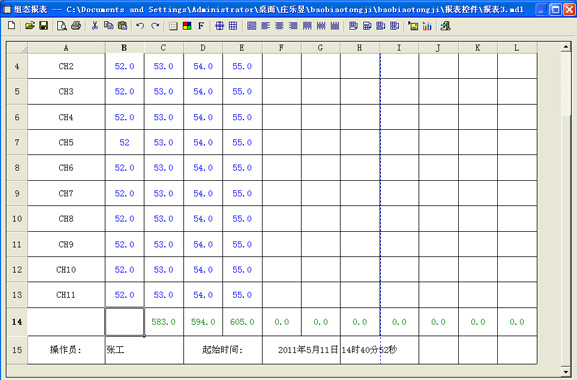Viewport: 577px width, 380px height.
Task: Select the 操作员: label cell
Action: click(66, 350)
